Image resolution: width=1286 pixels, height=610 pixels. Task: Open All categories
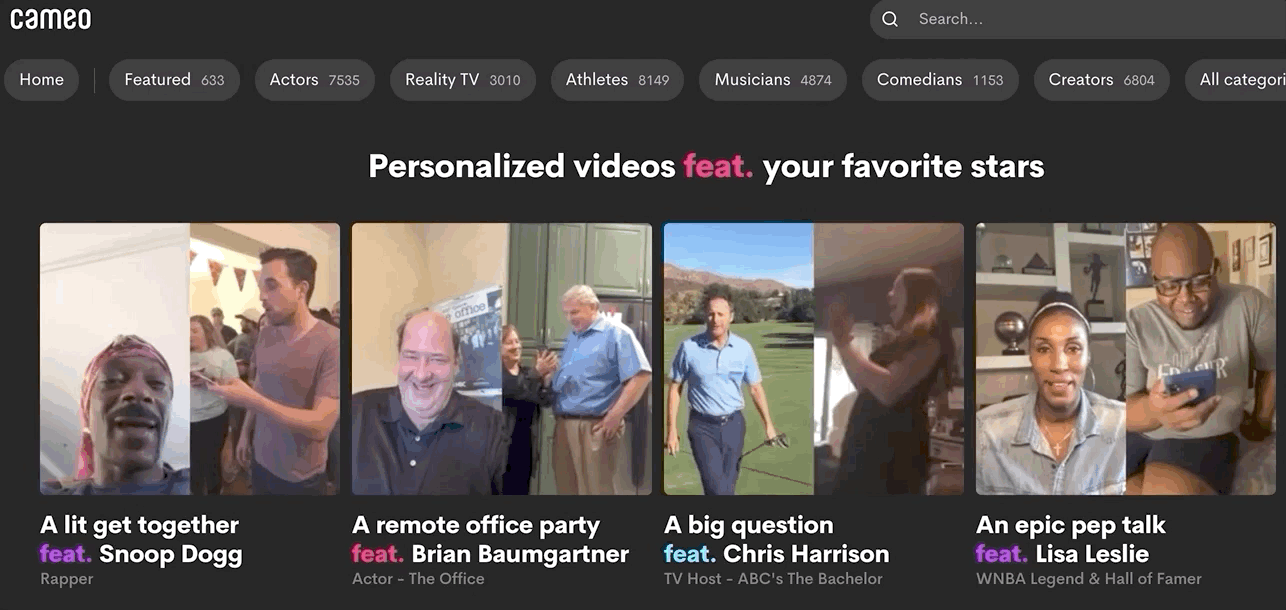[x=1236, y=80]
